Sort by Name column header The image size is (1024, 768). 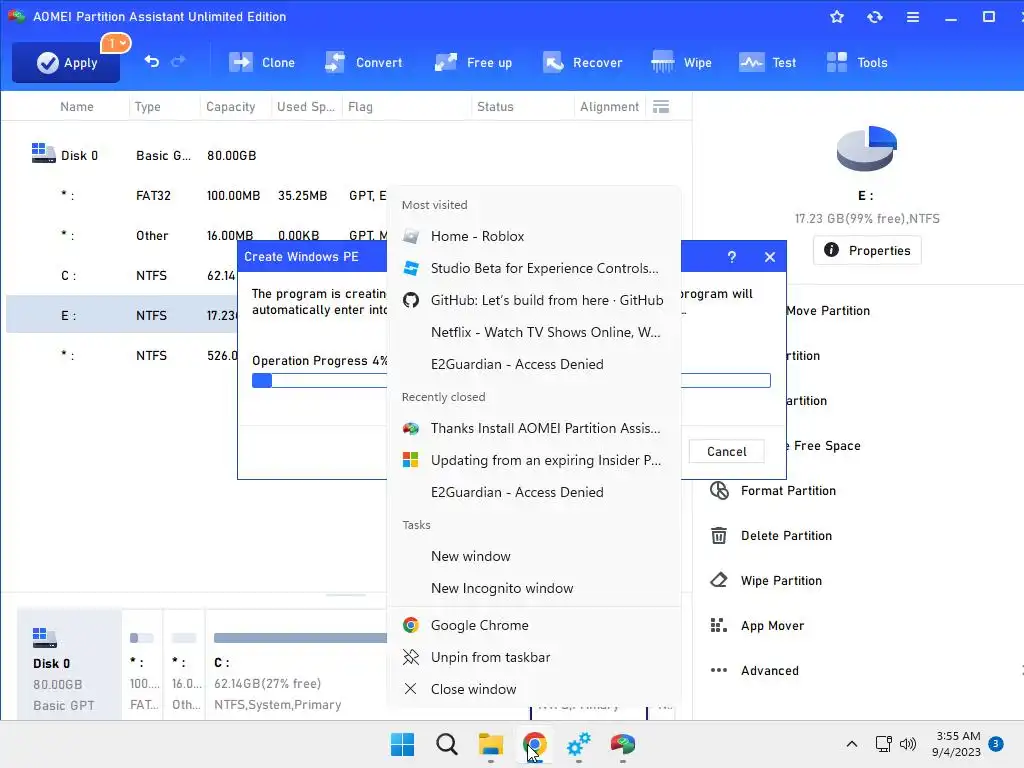[x=76, y=106]
